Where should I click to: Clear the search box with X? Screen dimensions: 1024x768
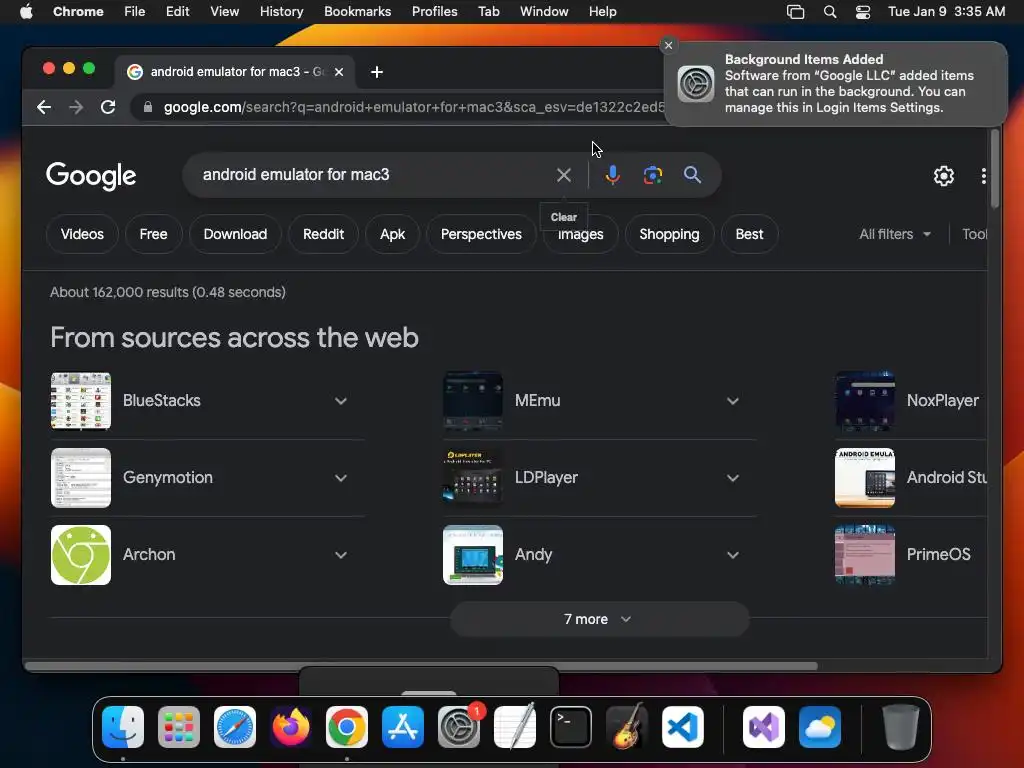click(564, 175)
